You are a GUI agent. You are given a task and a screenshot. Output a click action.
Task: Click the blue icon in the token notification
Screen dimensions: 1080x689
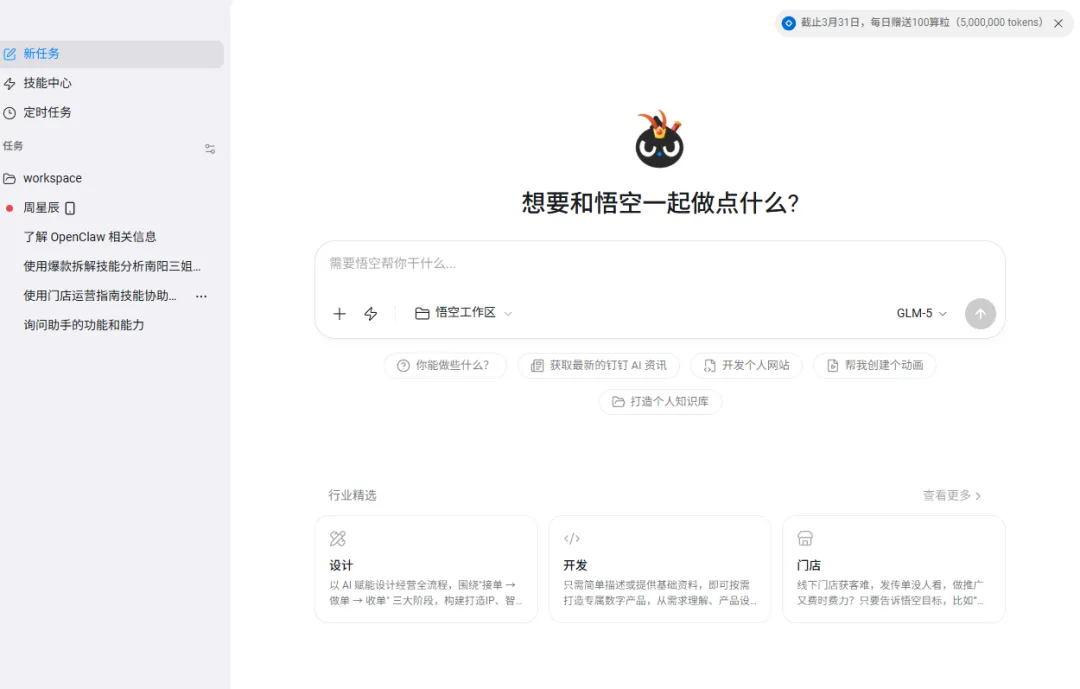789,23
